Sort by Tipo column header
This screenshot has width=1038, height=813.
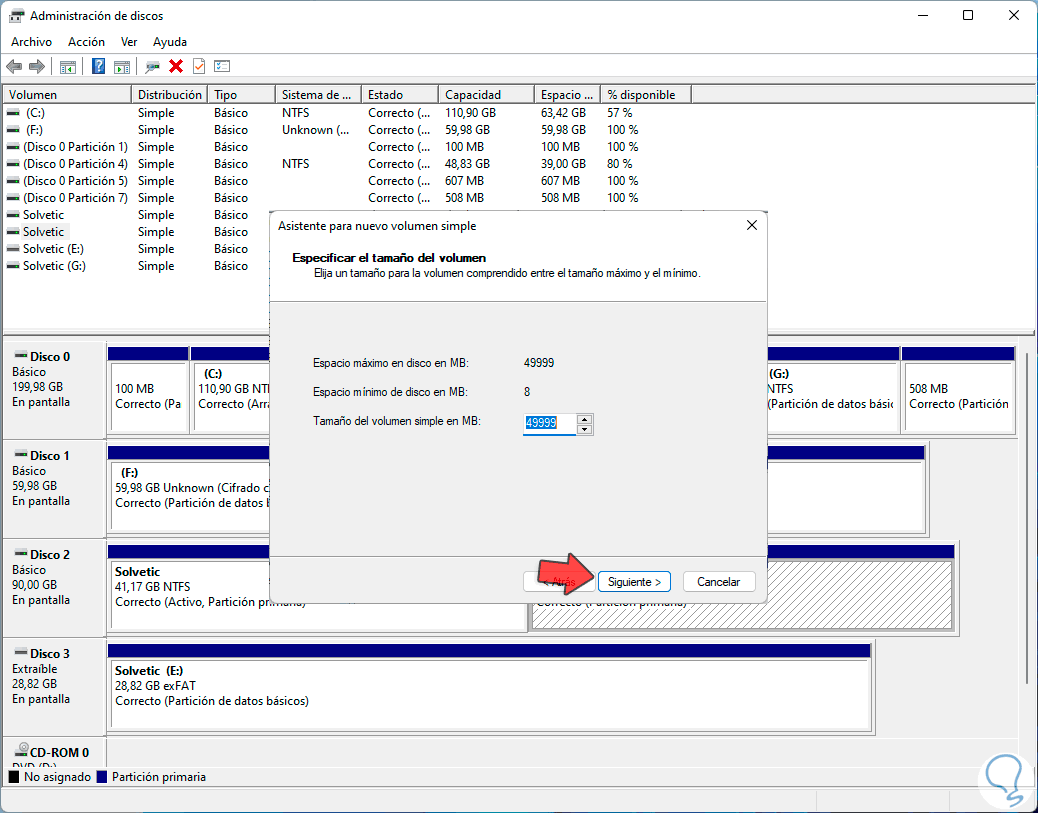[241, 95]
